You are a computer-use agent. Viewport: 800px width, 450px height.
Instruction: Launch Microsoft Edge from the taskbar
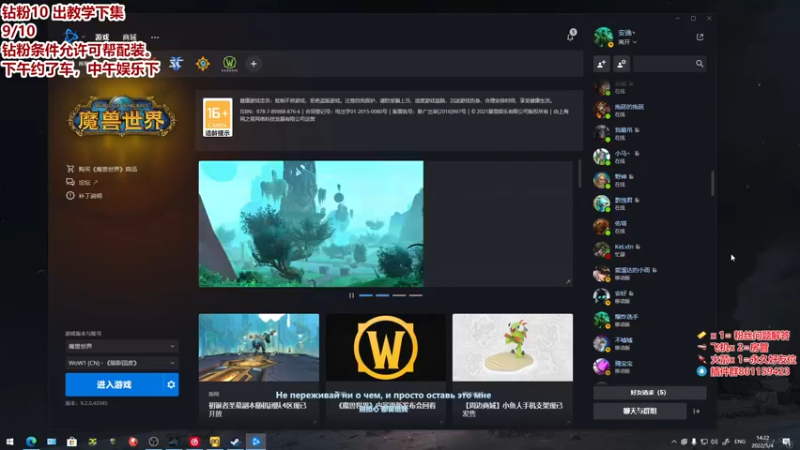[x=31, y=441]
